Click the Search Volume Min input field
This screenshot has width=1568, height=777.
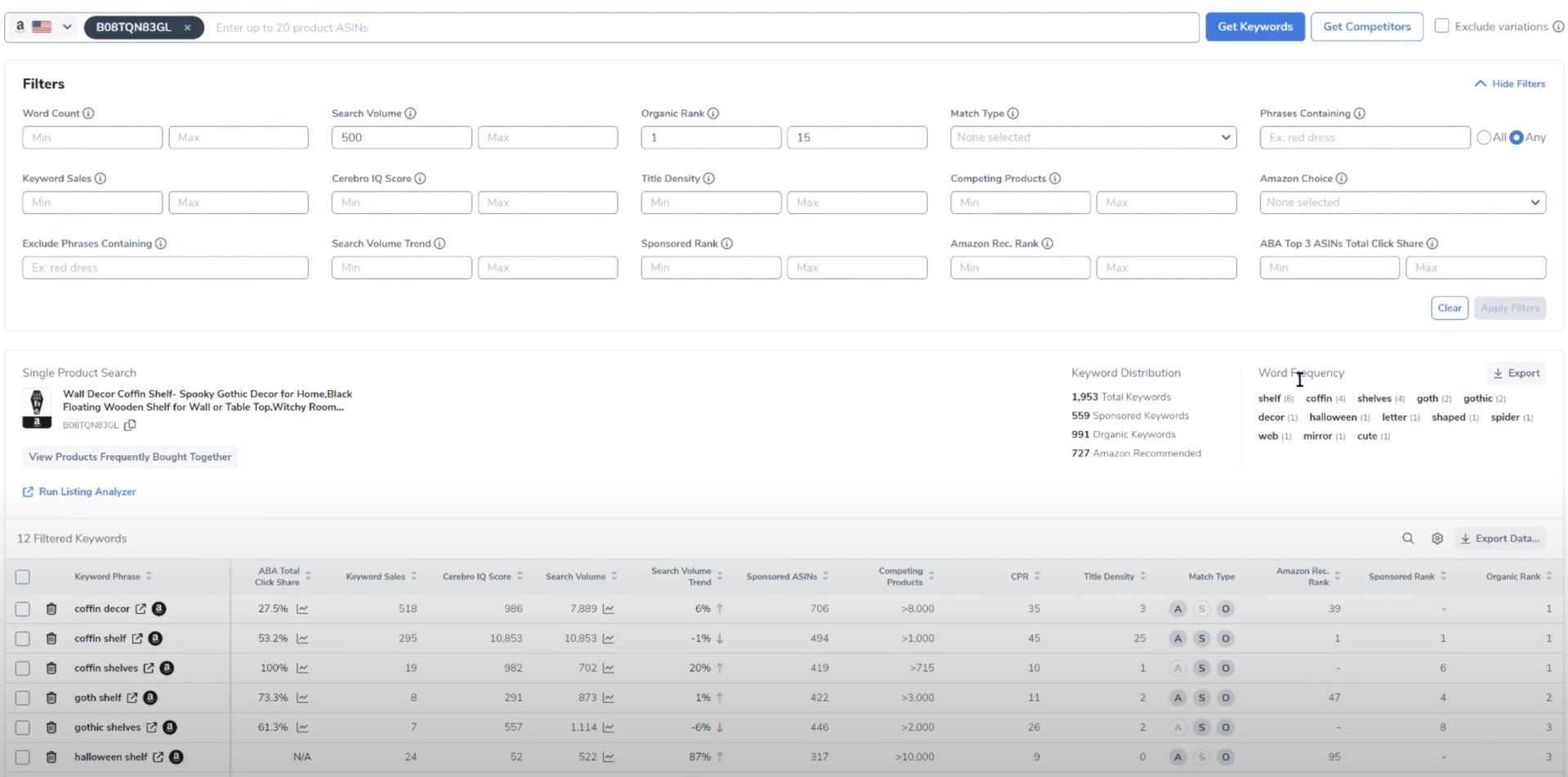401,137
